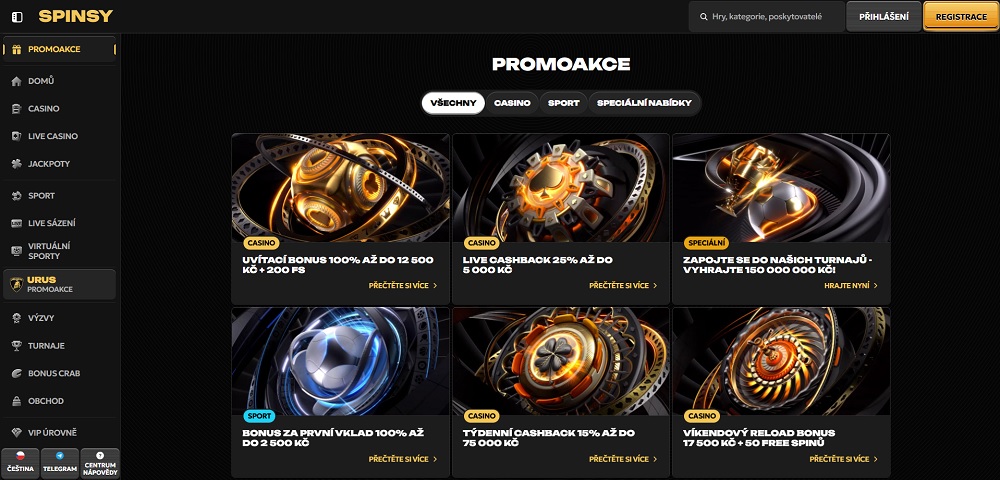Click the Registrace button
The image size is (1000, 480).
click(961, 17)
